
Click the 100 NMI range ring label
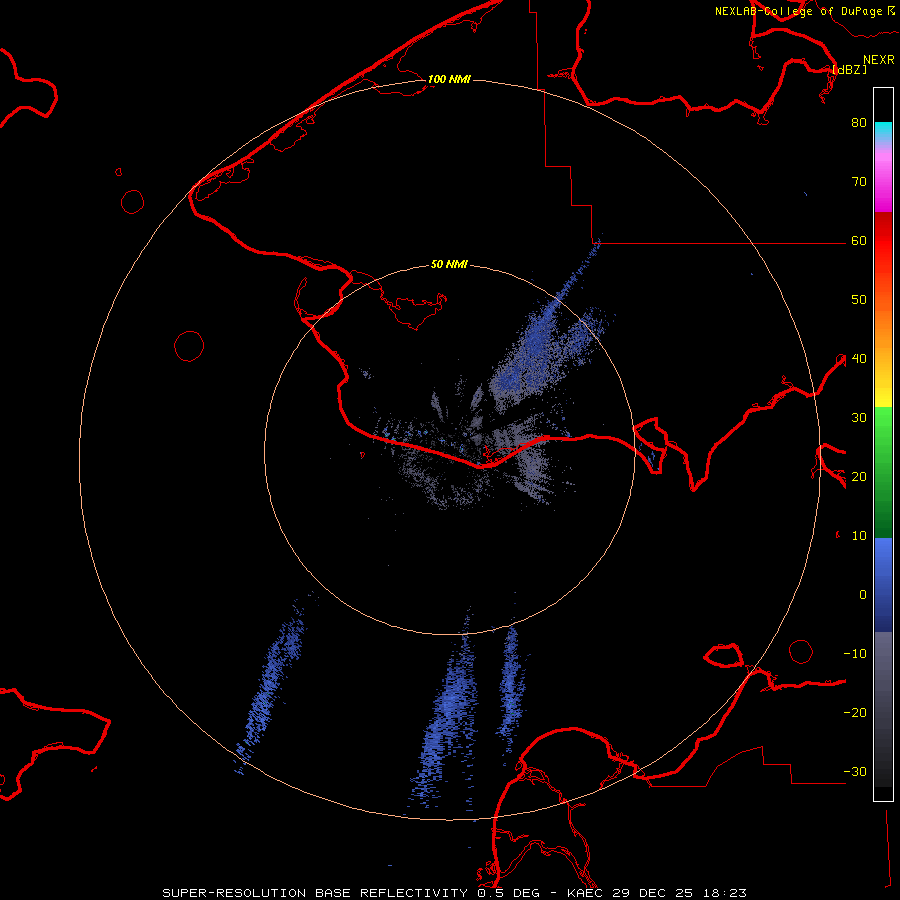pos(449,79)
